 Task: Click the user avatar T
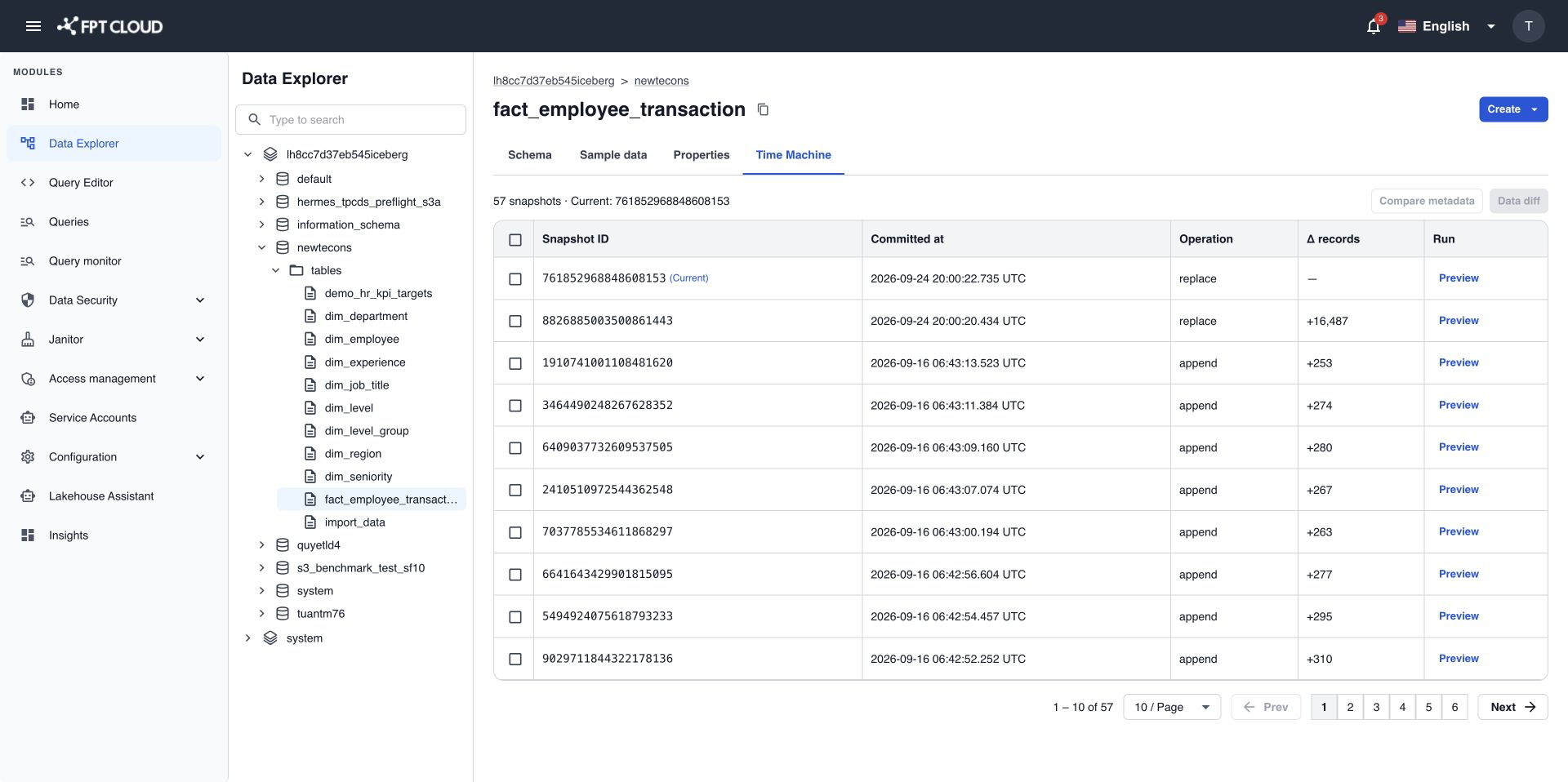click(x=1528, y=26)
